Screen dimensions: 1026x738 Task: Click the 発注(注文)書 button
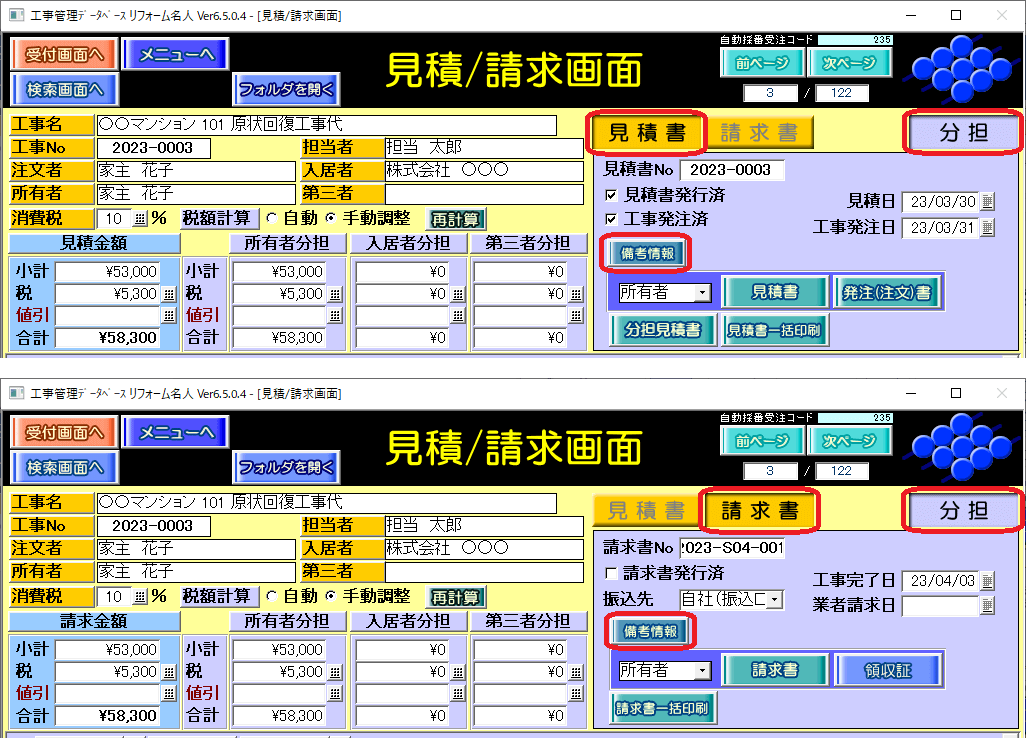(887, 293)
